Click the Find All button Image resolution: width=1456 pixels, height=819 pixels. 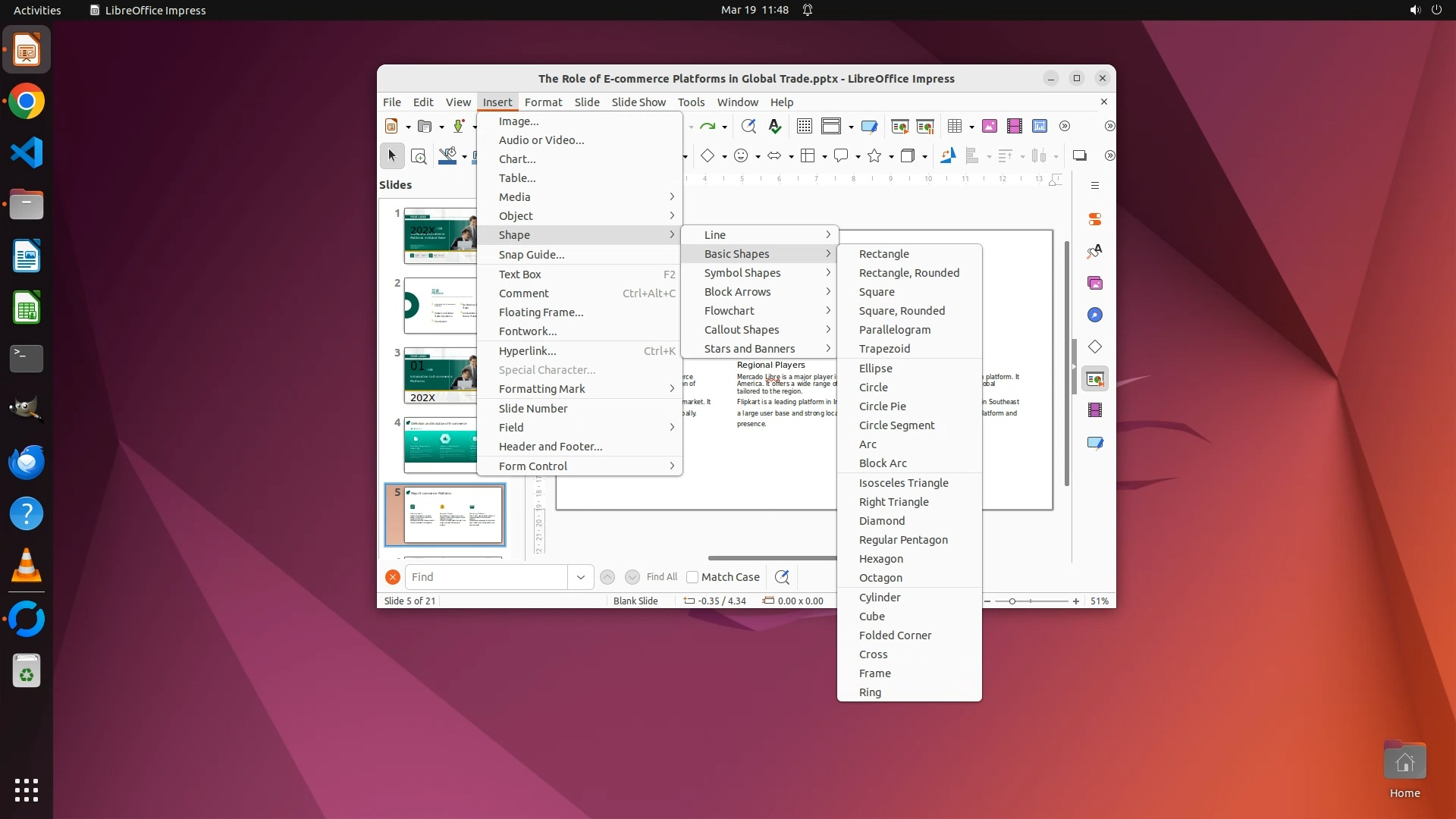point(661,577)
